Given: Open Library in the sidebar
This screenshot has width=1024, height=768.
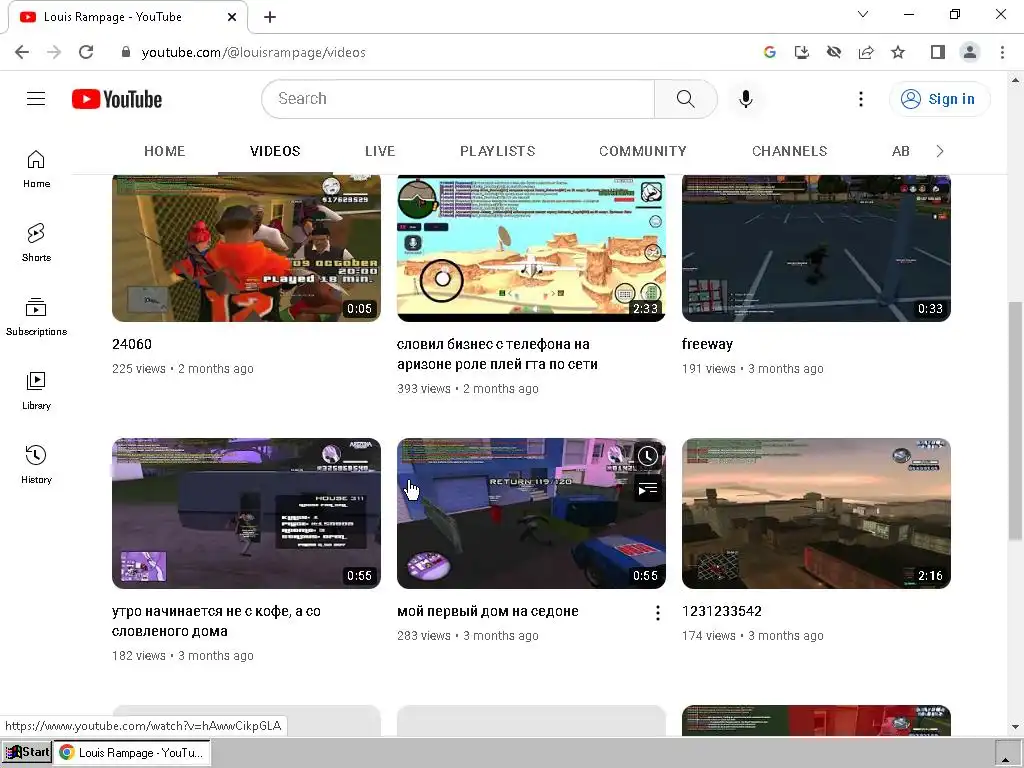Looking at the screenshot, I should 36,391.
